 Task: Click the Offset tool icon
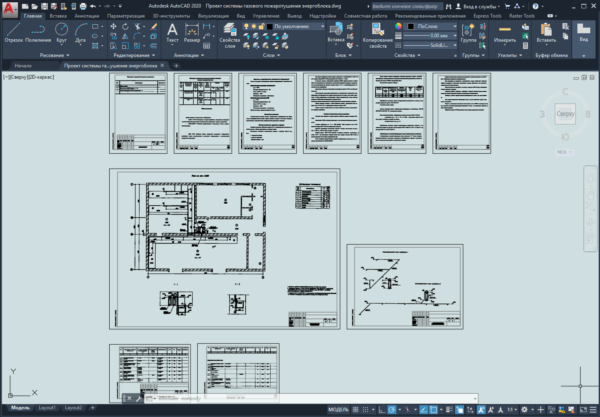154,46
